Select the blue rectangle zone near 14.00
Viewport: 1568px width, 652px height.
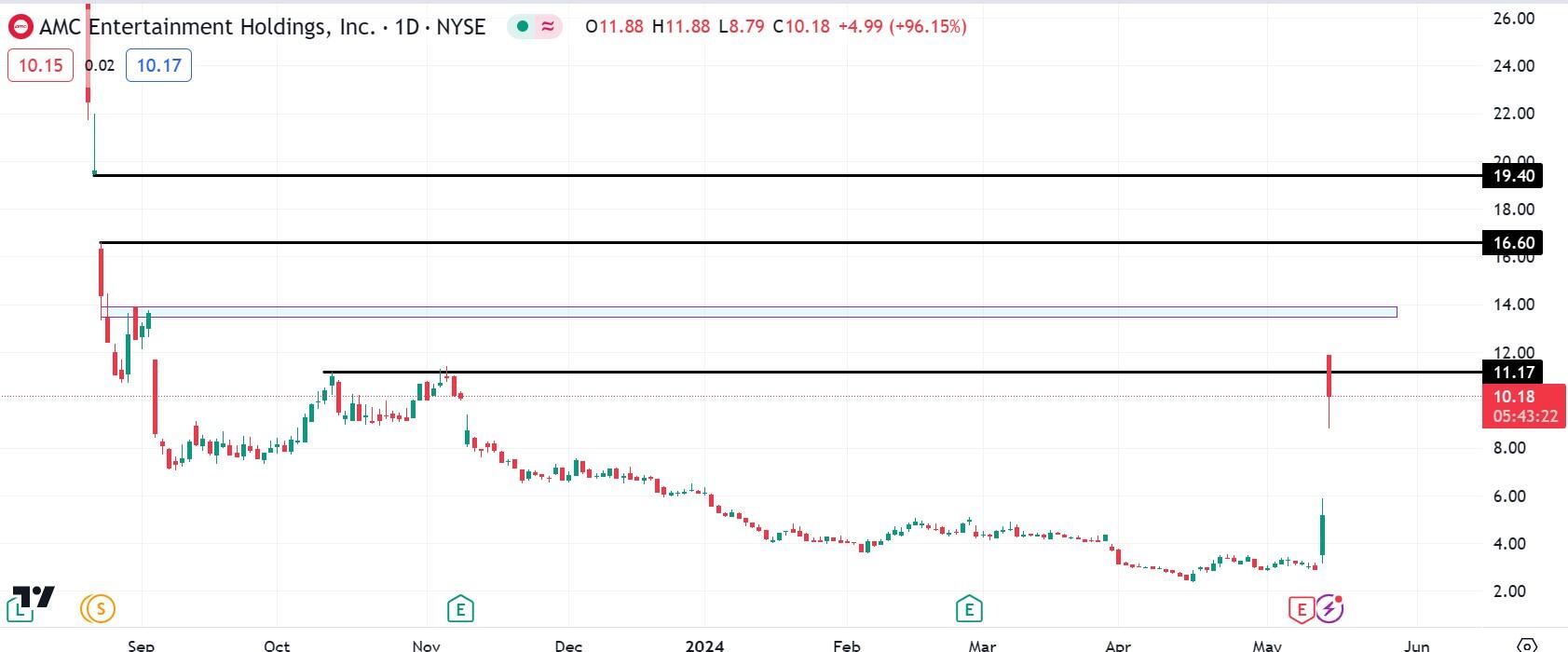click(745, 312)
